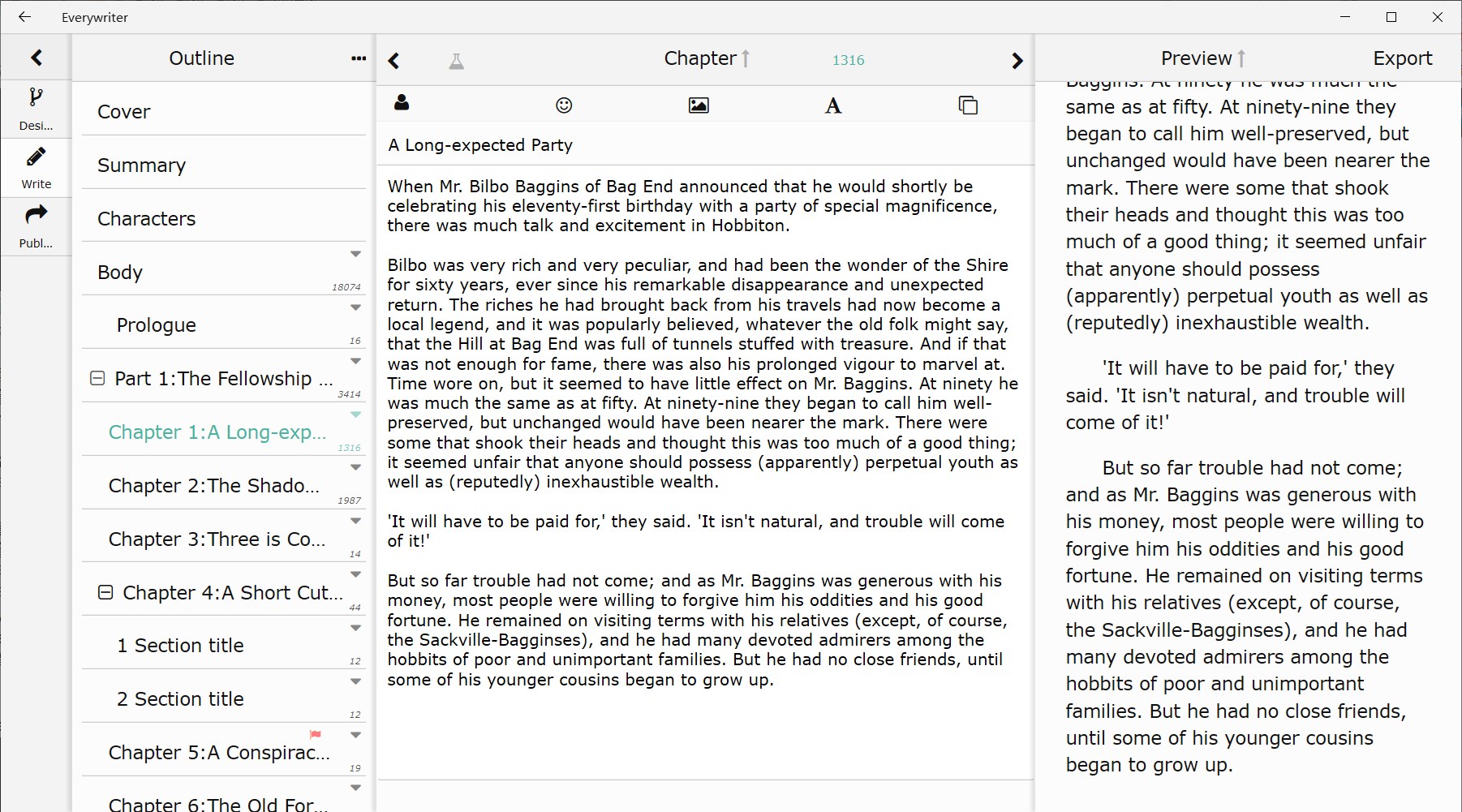Open the emoji smiley picker

(564, 105)
